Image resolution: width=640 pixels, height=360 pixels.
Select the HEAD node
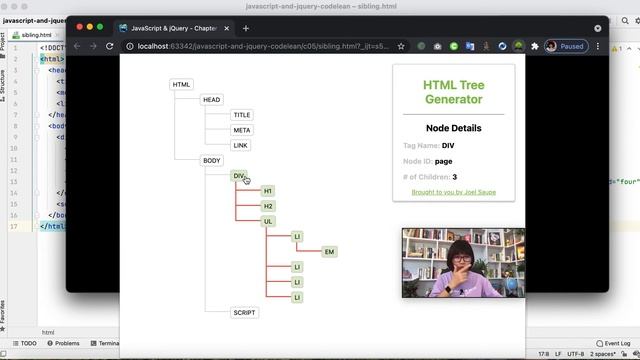(211, 100)
